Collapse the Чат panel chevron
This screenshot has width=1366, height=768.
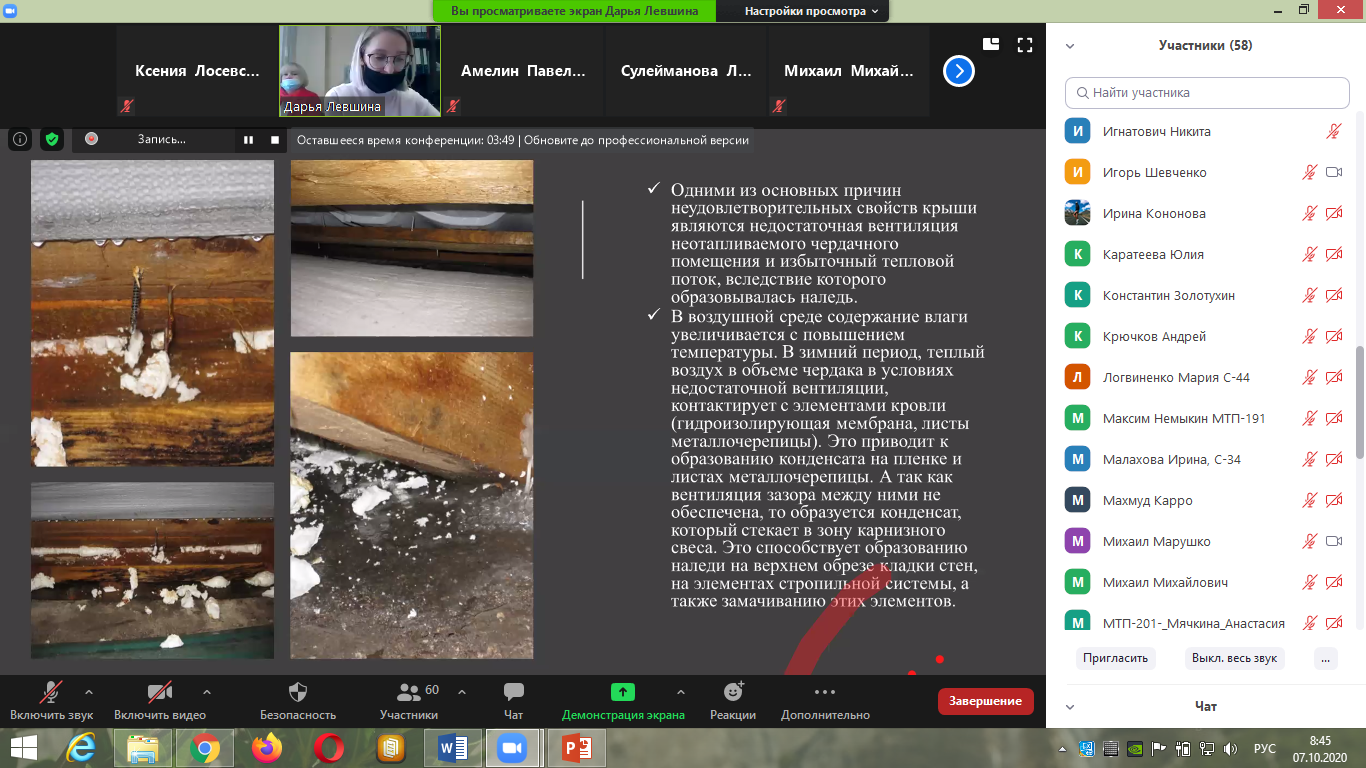(x=1070, y=706)
